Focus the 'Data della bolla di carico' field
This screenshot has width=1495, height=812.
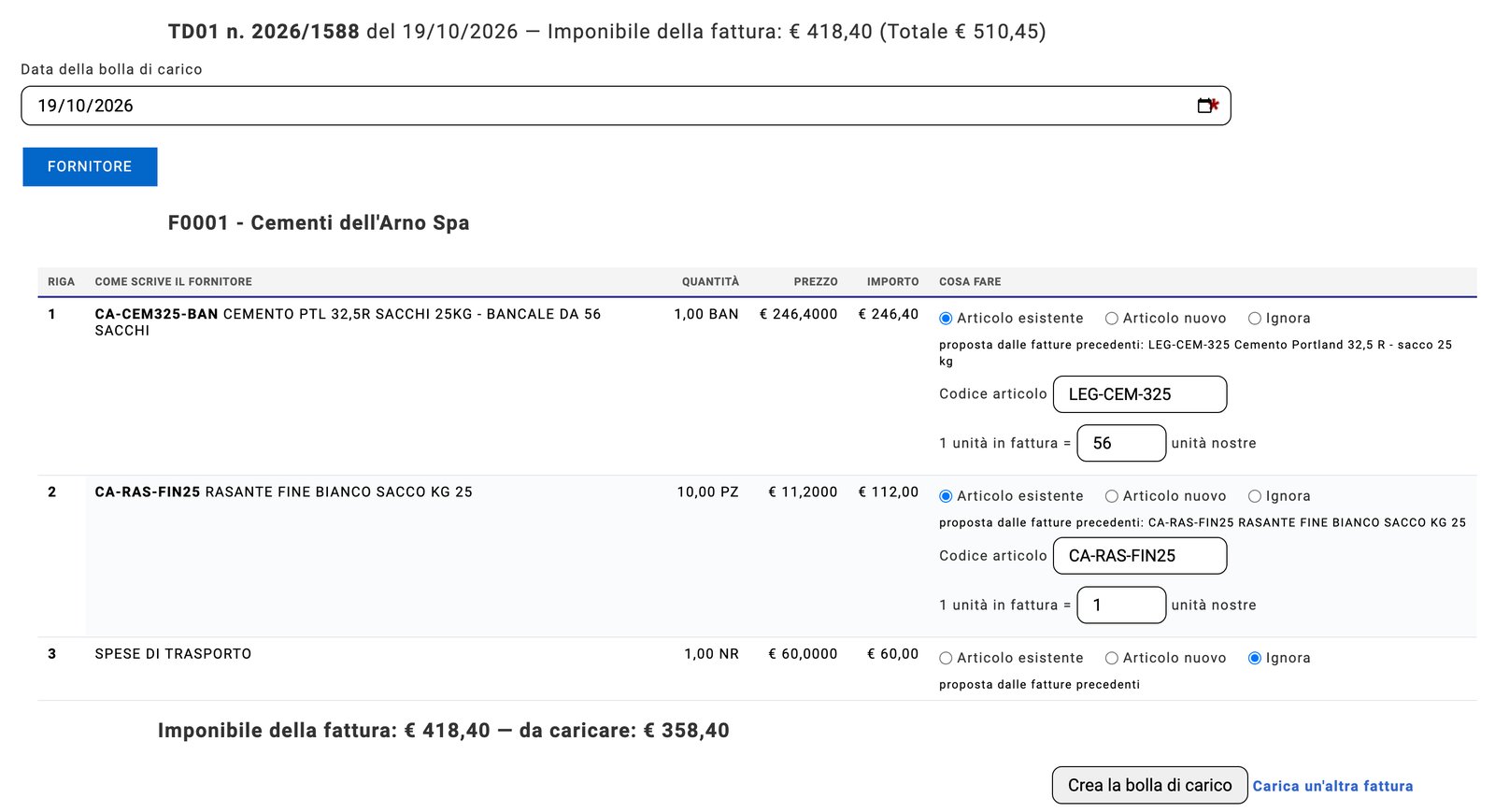[626, 106]
